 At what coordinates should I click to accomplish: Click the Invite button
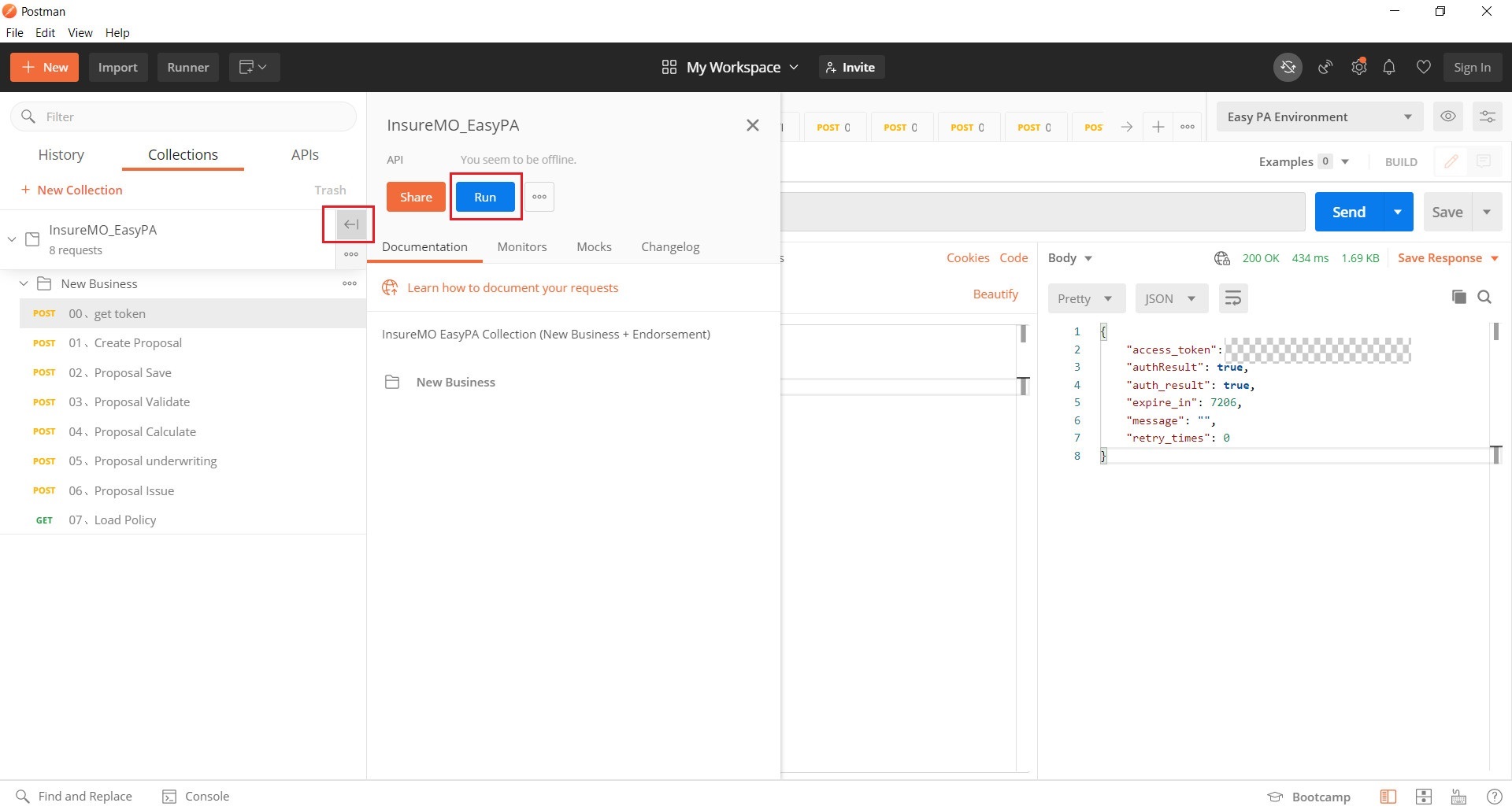[x=851, y=68]
